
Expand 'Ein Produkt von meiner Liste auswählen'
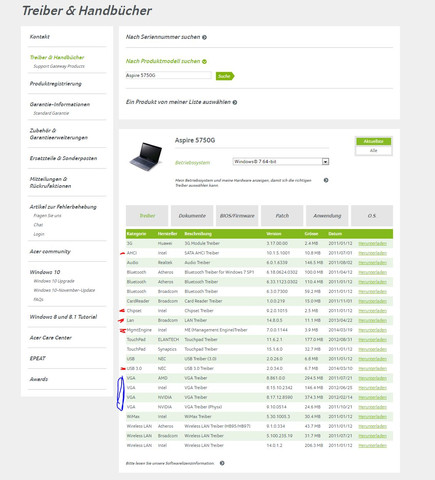coord(181,102)
